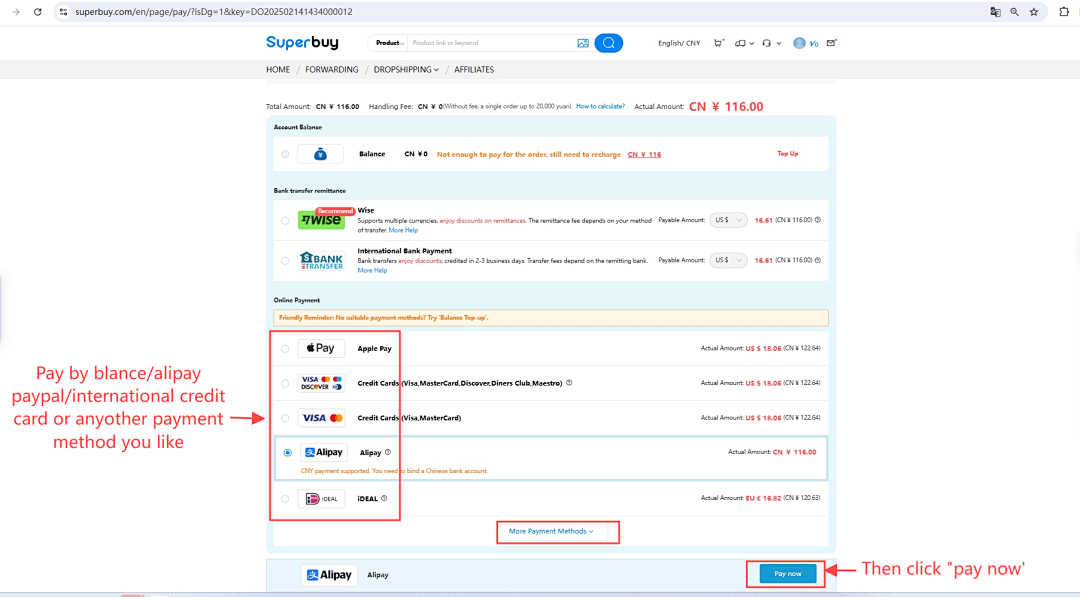The width and height of the screenshot is (1080, 597).
Task: Expand the headset support dropdown arrow
Action: pos(779,43)
